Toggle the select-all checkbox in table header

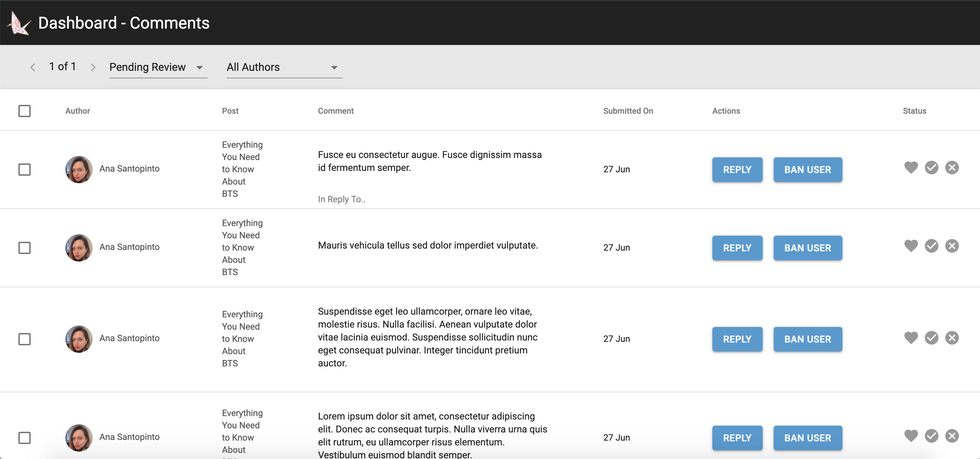(25, 111)
